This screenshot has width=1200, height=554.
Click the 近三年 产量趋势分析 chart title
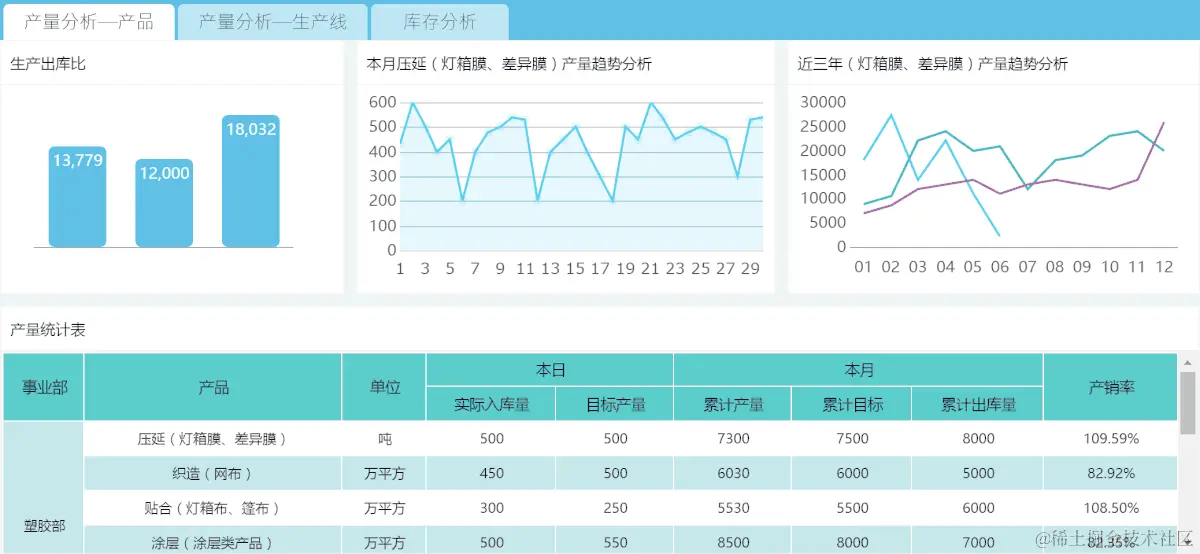click(x=933, y=64)
